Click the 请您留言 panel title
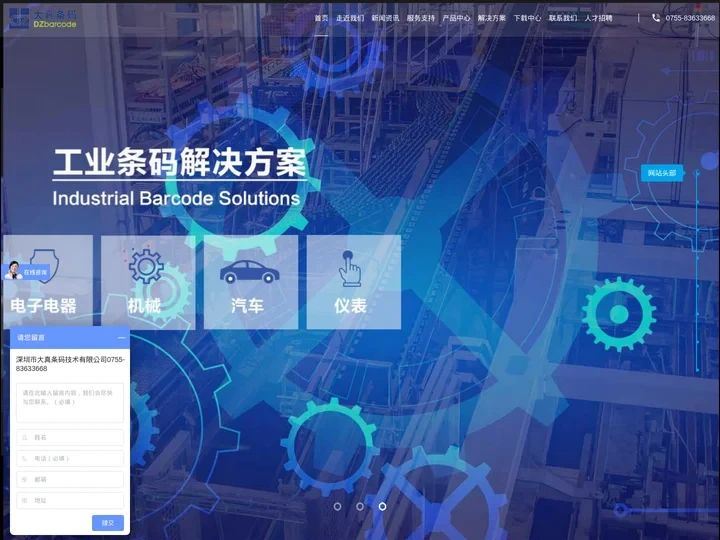720x540 pixels. 31,338
